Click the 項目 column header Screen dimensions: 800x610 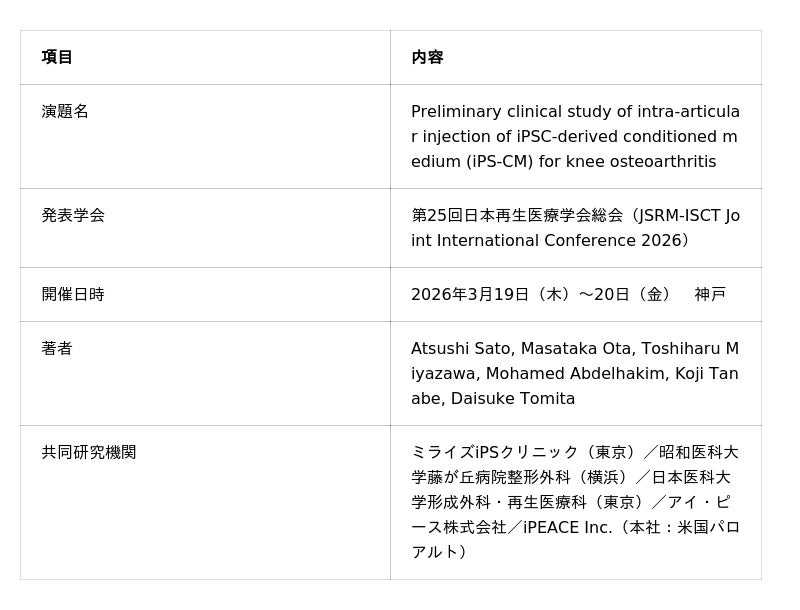[x=57, y=57]
